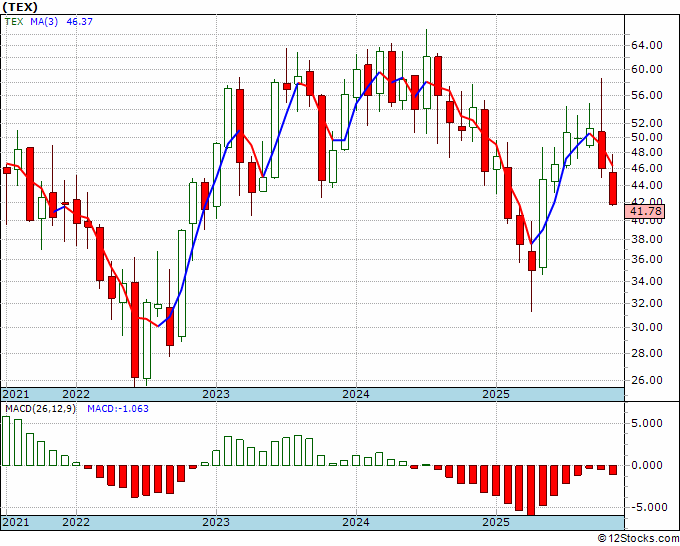680x546 pixels.
Task: Click 2025 on the MACD timeline
Action: 496,522
